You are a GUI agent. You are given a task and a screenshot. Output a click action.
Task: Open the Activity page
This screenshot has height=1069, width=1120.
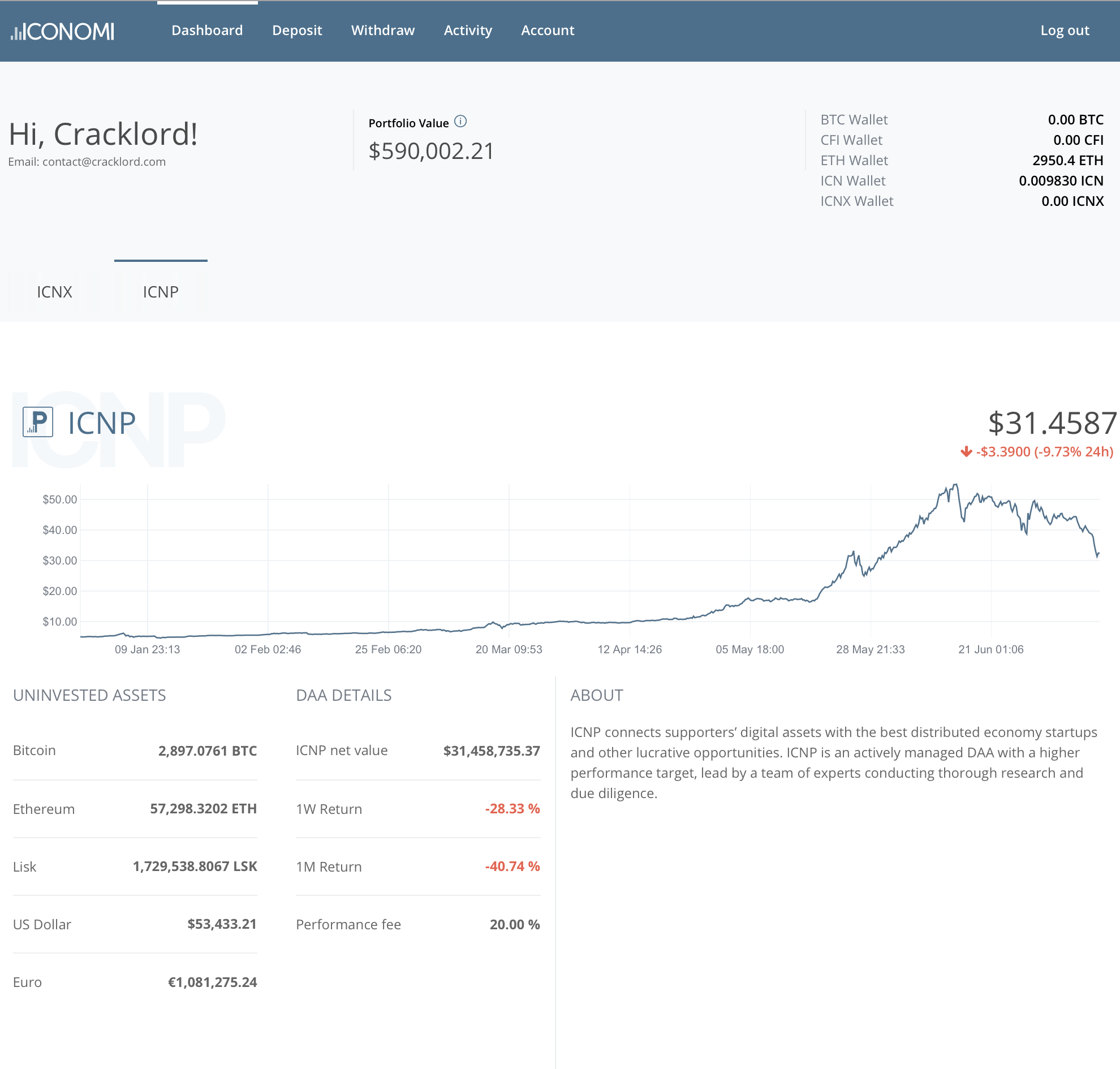(x=468, y=30)
